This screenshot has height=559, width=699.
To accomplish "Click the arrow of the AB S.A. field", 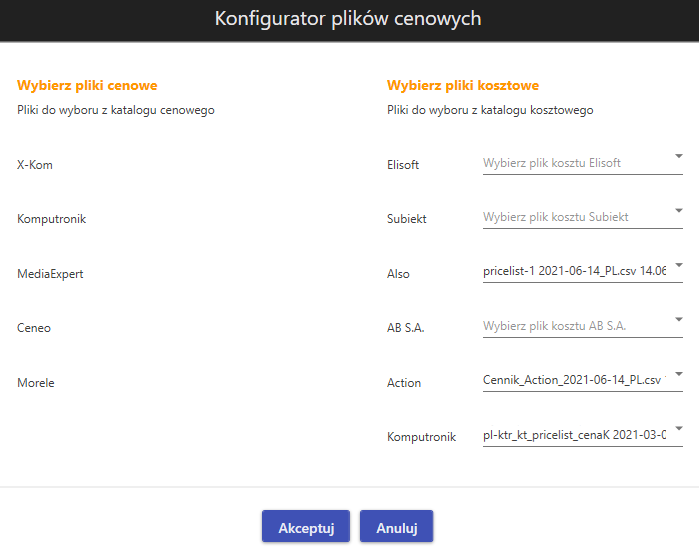I will pos(678,319).
